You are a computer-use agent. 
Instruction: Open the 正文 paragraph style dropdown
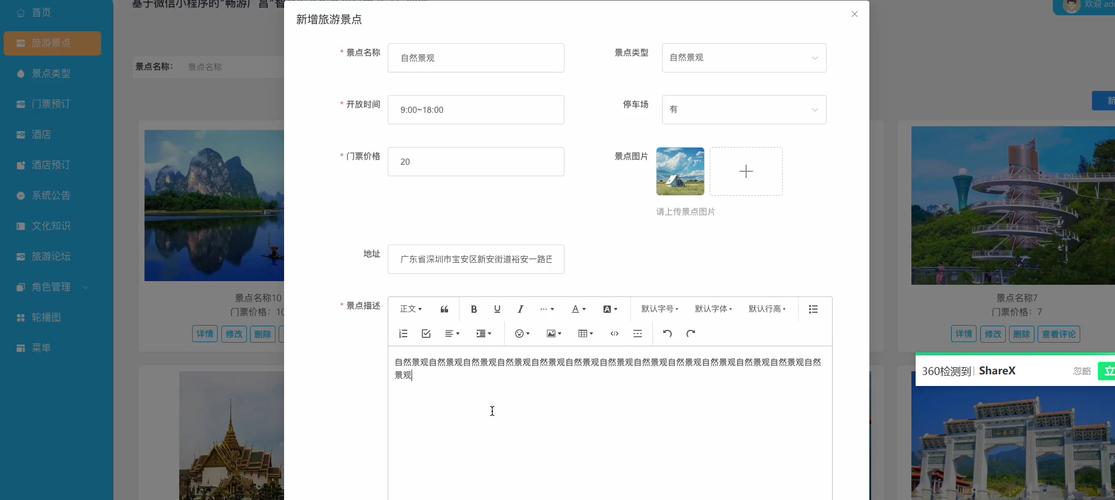click(410, 309)
